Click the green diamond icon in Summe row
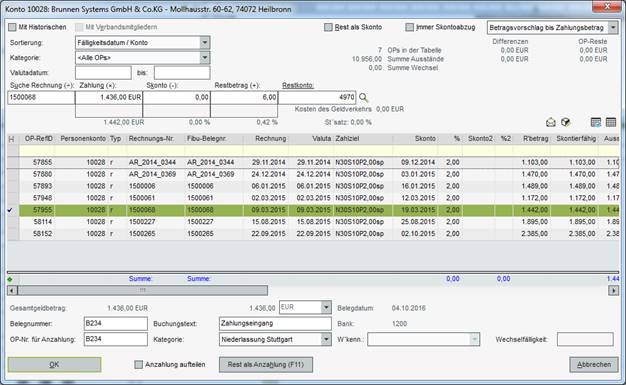The width and height of the screenshot is (626, 385). (x=10, y=279)
